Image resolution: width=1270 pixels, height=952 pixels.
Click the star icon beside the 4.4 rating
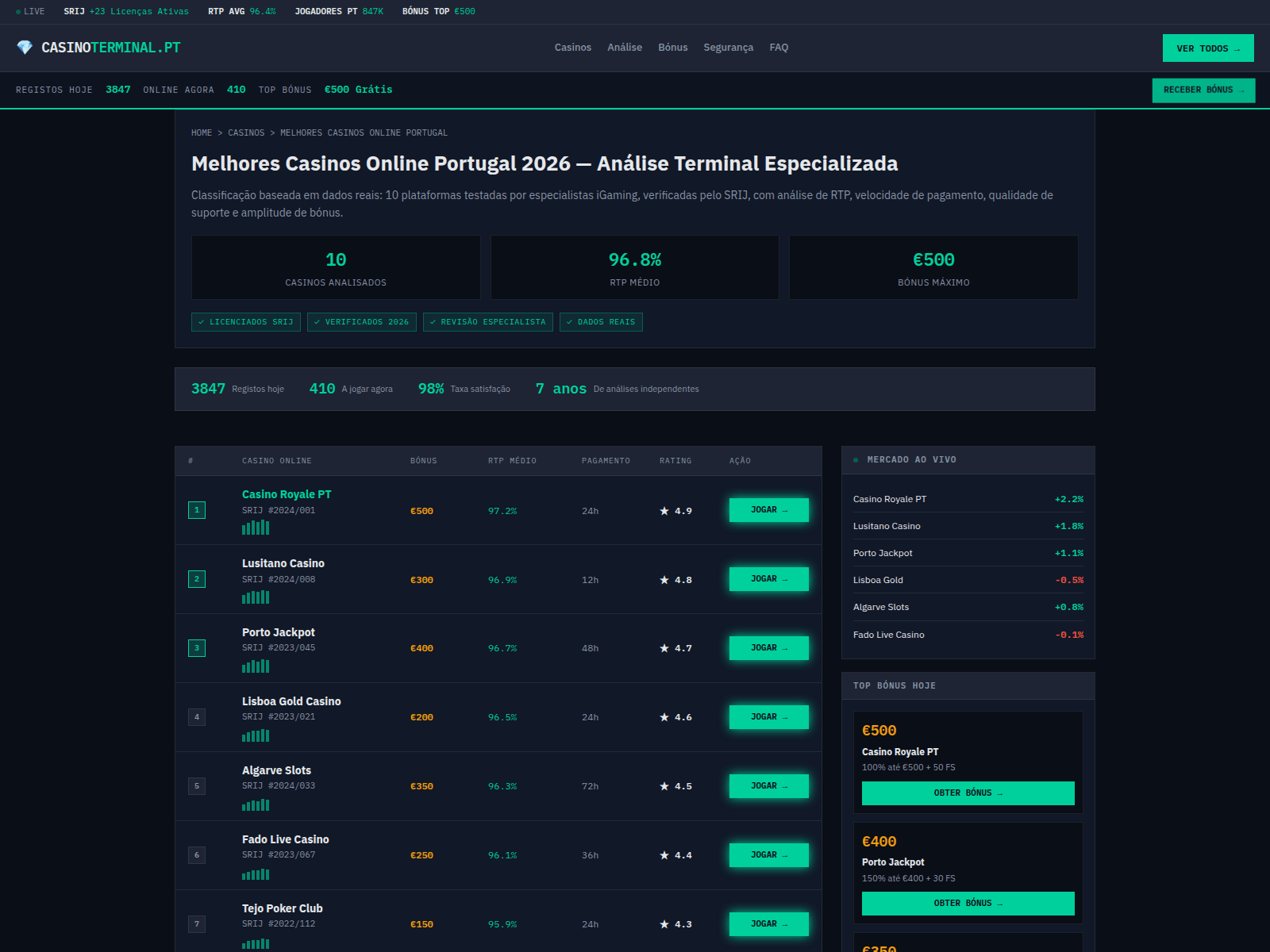[664, 855]
